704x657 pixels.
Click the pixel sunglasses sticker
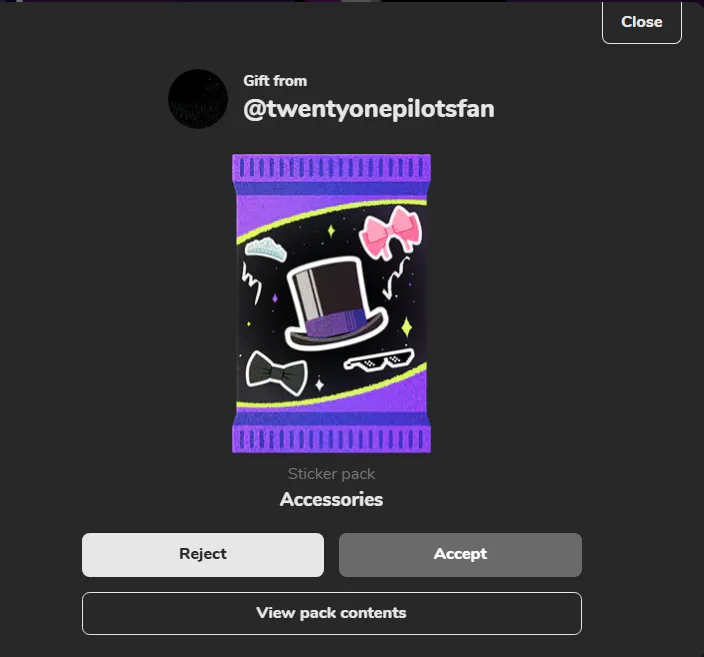378,361
